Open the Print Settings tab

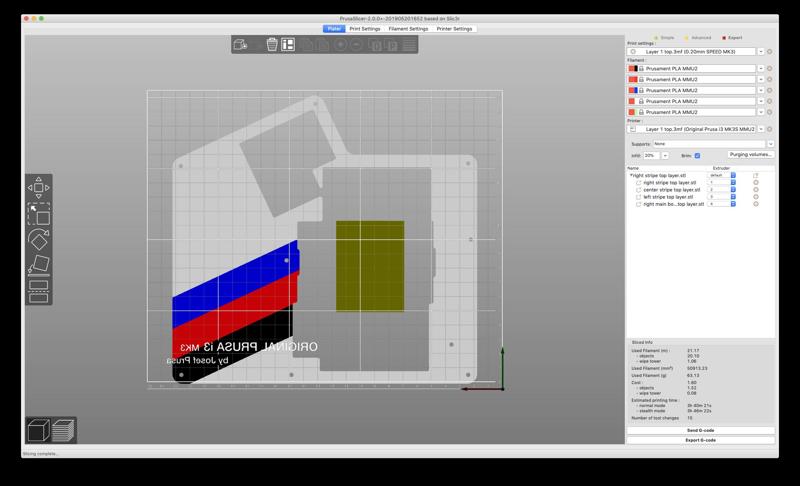pos(365,29)
